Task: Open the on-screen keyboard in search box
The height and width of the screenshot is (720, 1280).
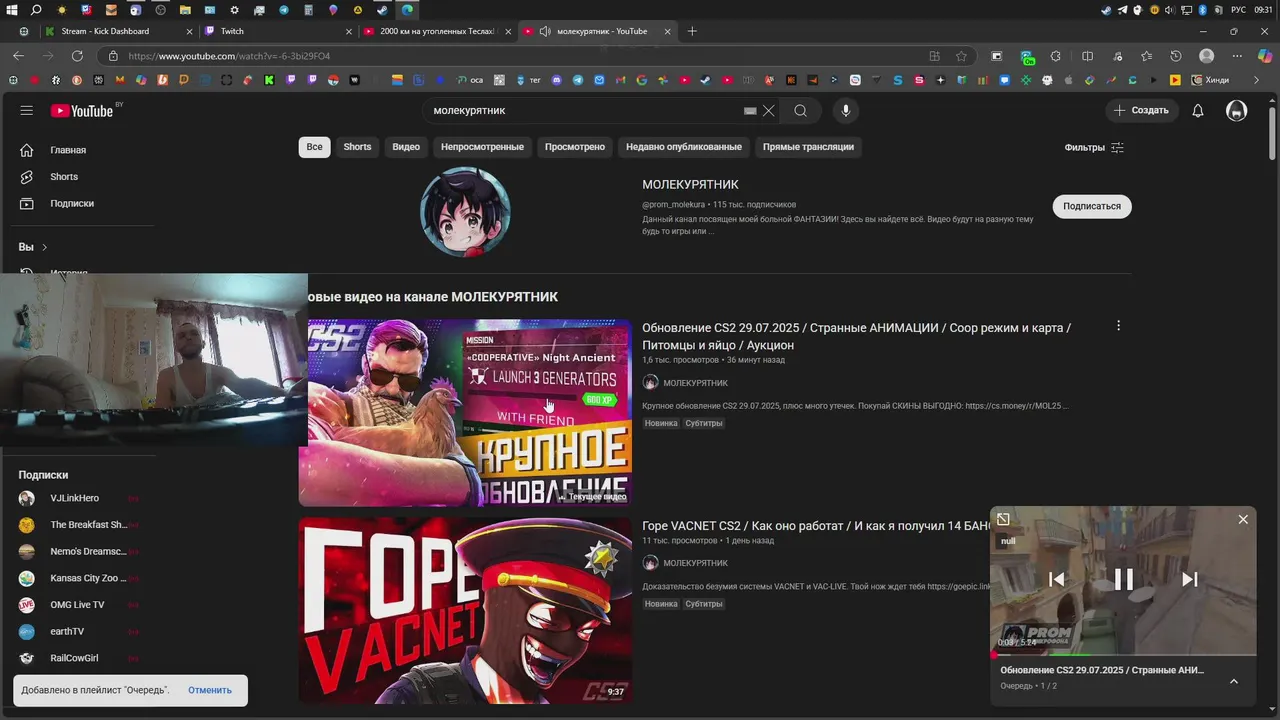Action: pyautogui.click(x=750, y=111)
